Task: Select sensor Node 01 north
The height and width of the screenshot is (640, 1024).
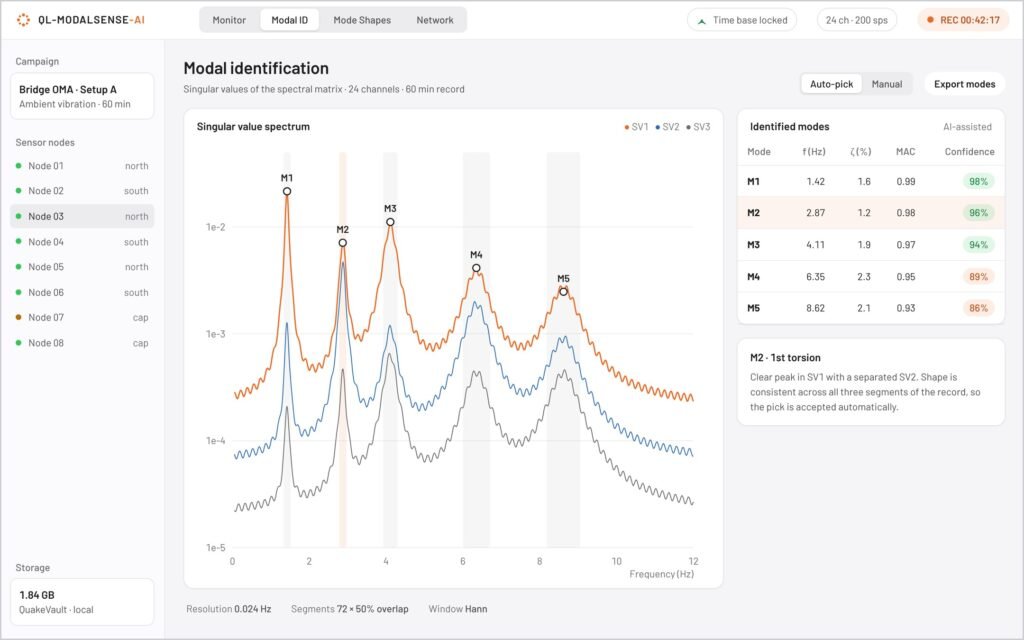Action: point(82,166)
